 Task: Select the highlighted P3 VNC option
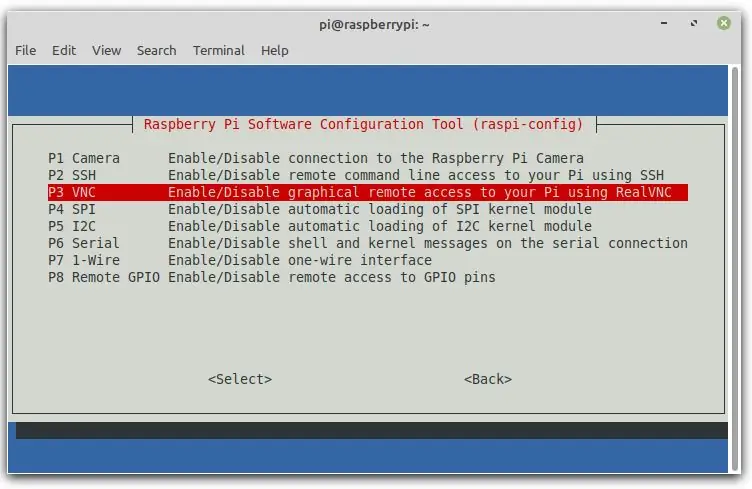368,192
